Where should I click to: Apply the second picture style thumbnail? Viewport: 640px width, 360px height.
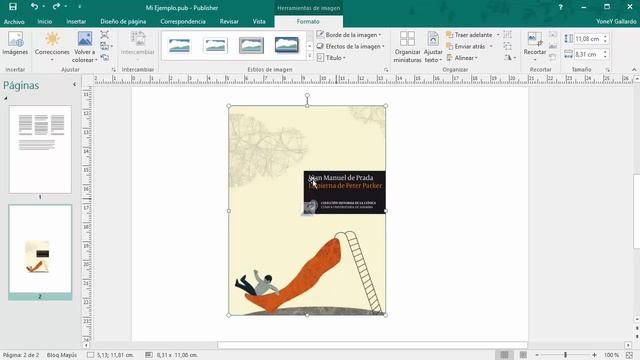(216, 45)
